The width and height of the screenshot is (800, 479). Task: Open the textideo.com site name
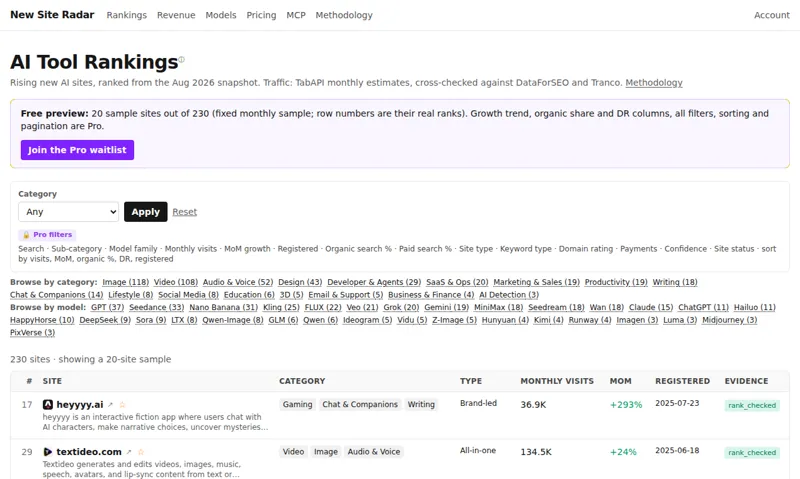coord(89,452)
